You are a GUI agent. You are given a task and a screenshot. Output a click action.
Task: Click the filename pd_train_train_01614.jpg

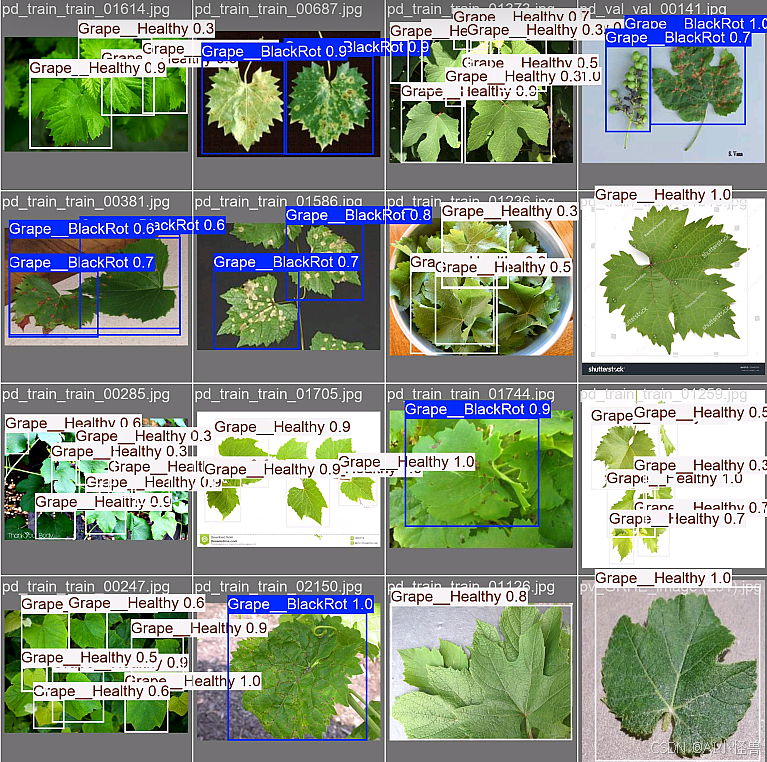click(x=86, y=9)
